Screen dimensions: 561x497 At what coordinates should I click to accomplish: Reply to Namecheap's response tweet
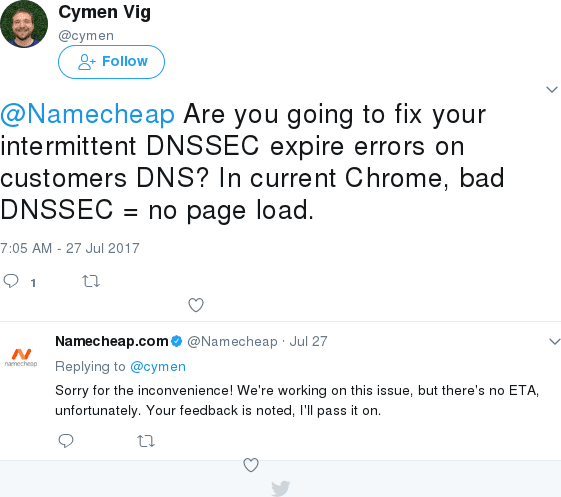coord(66,441)
